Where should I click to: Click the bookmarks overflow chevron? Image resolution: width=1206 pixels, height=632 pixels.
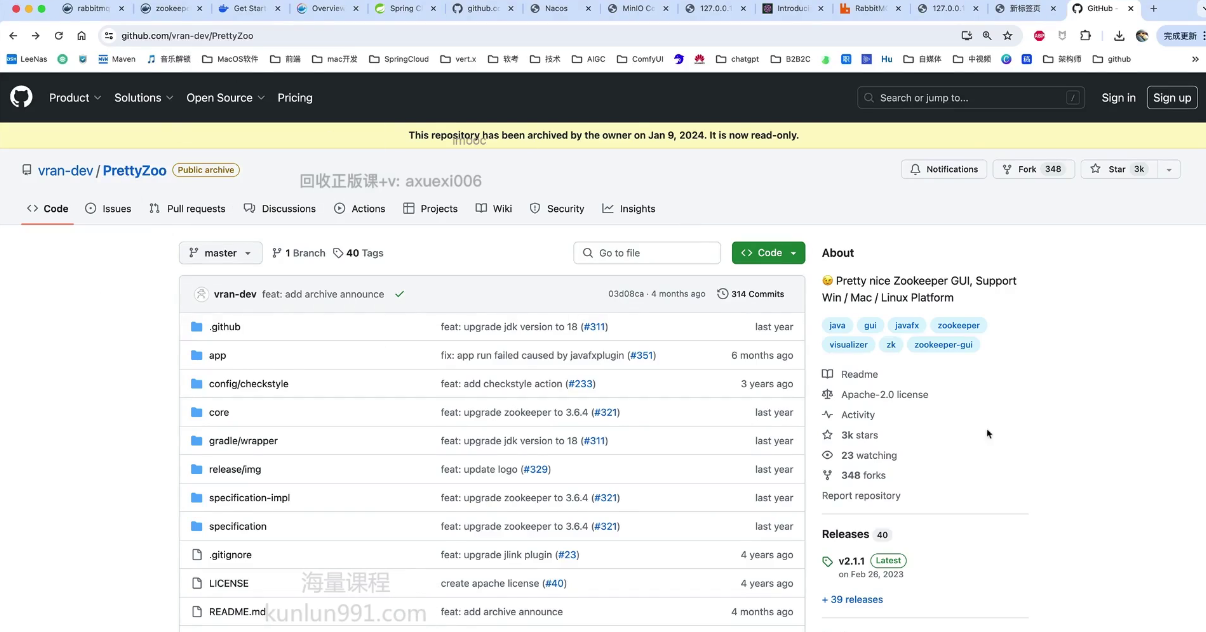tap(1195, 59)
